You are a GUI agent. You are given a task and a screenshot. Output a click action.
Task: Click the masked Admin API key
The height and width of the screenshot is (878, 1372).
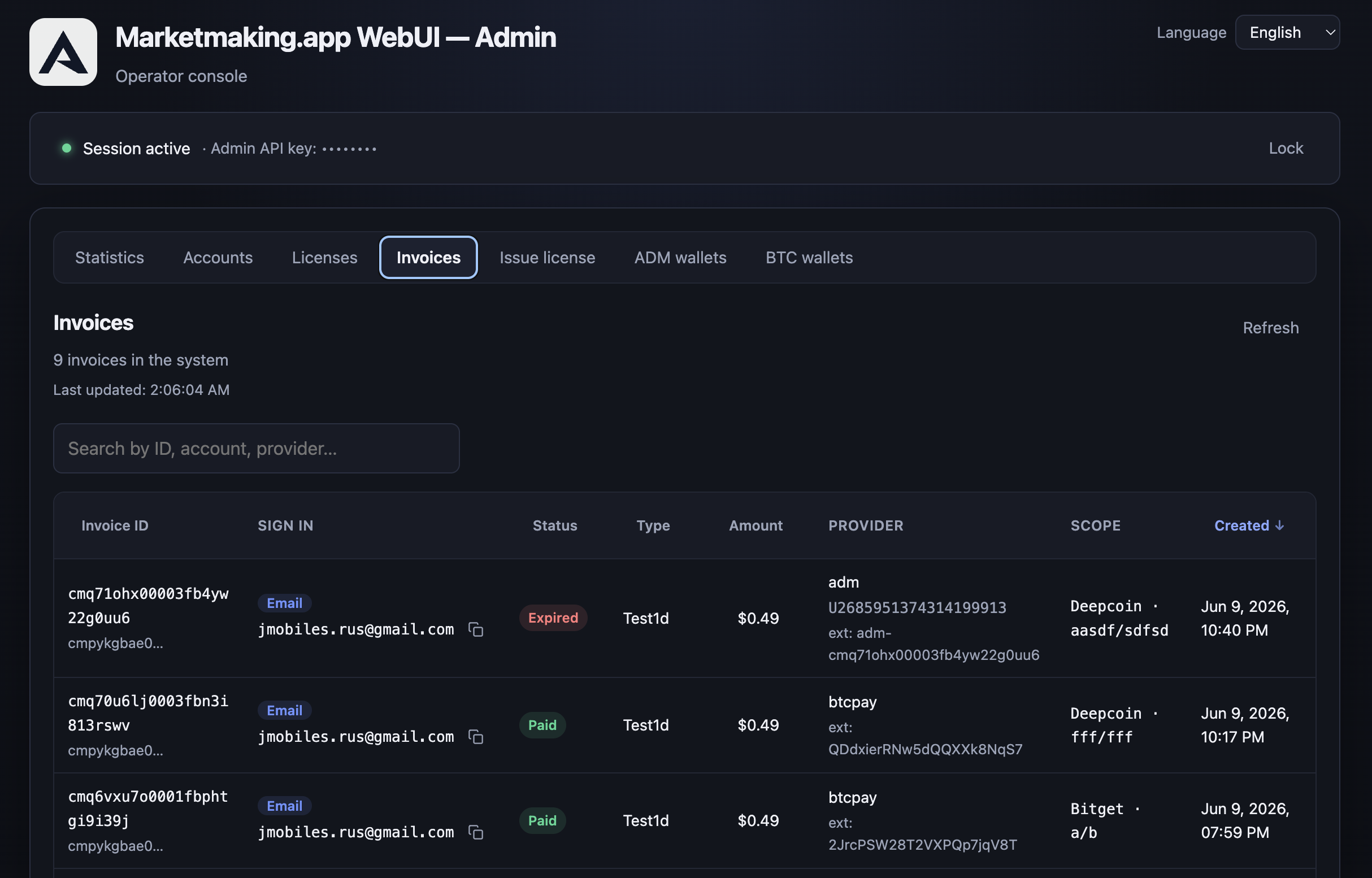click(350, 149)
